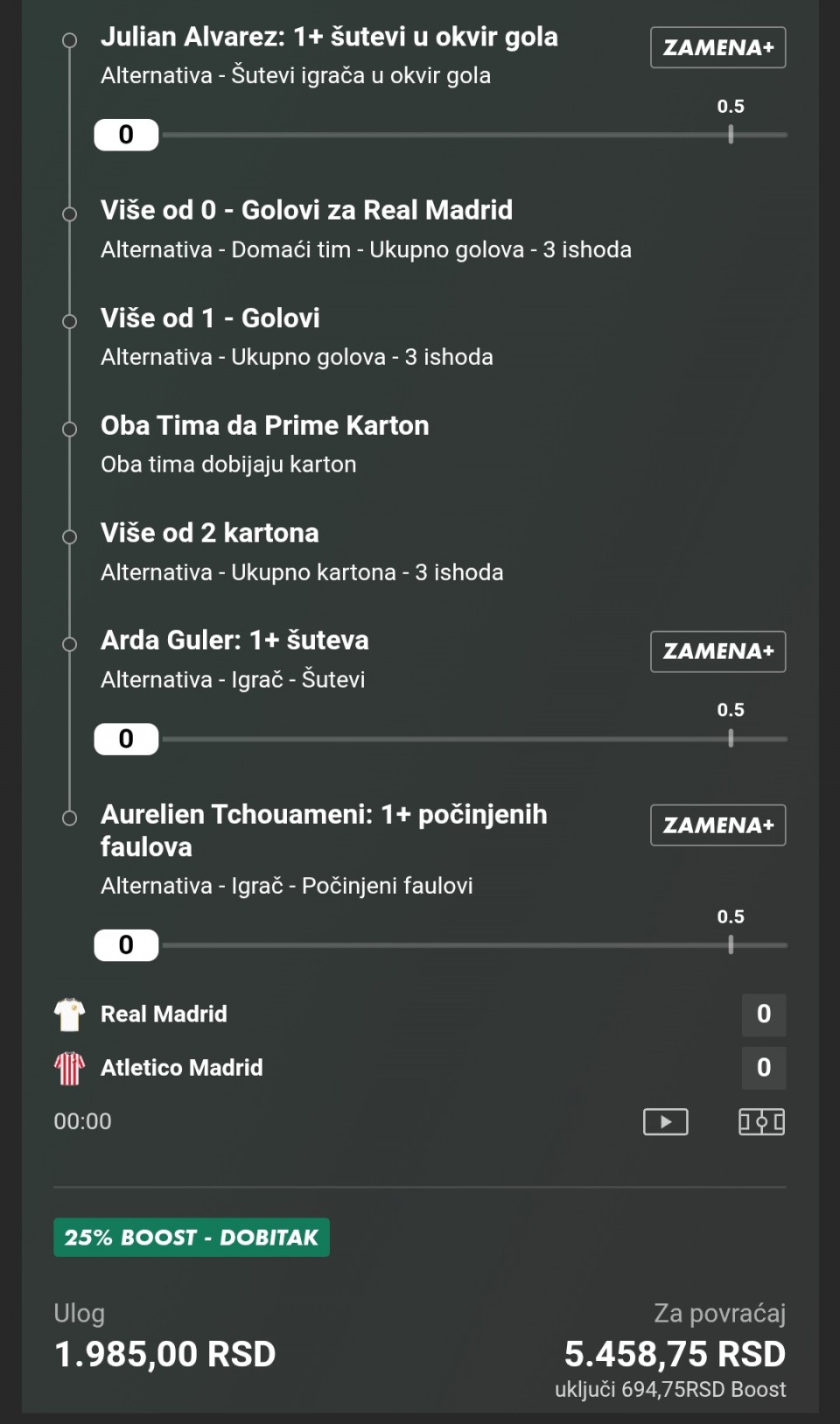This screenshot has width=840, height=1424.
Task: Click the Arda Guler shots progress slider
Action: tap(472, 739)
